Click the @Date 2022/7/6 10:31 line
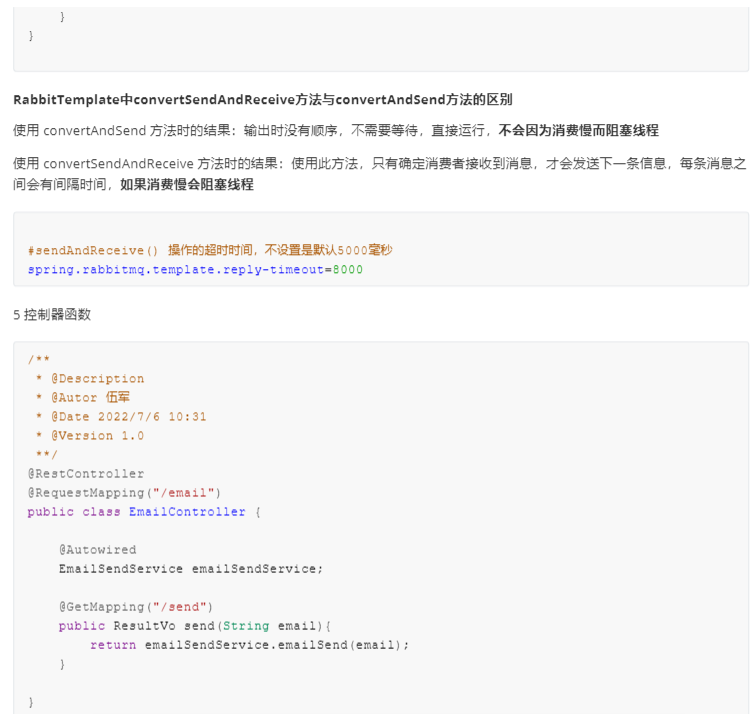The height and width of the screenshot is (714, 754). pos(120,417)
